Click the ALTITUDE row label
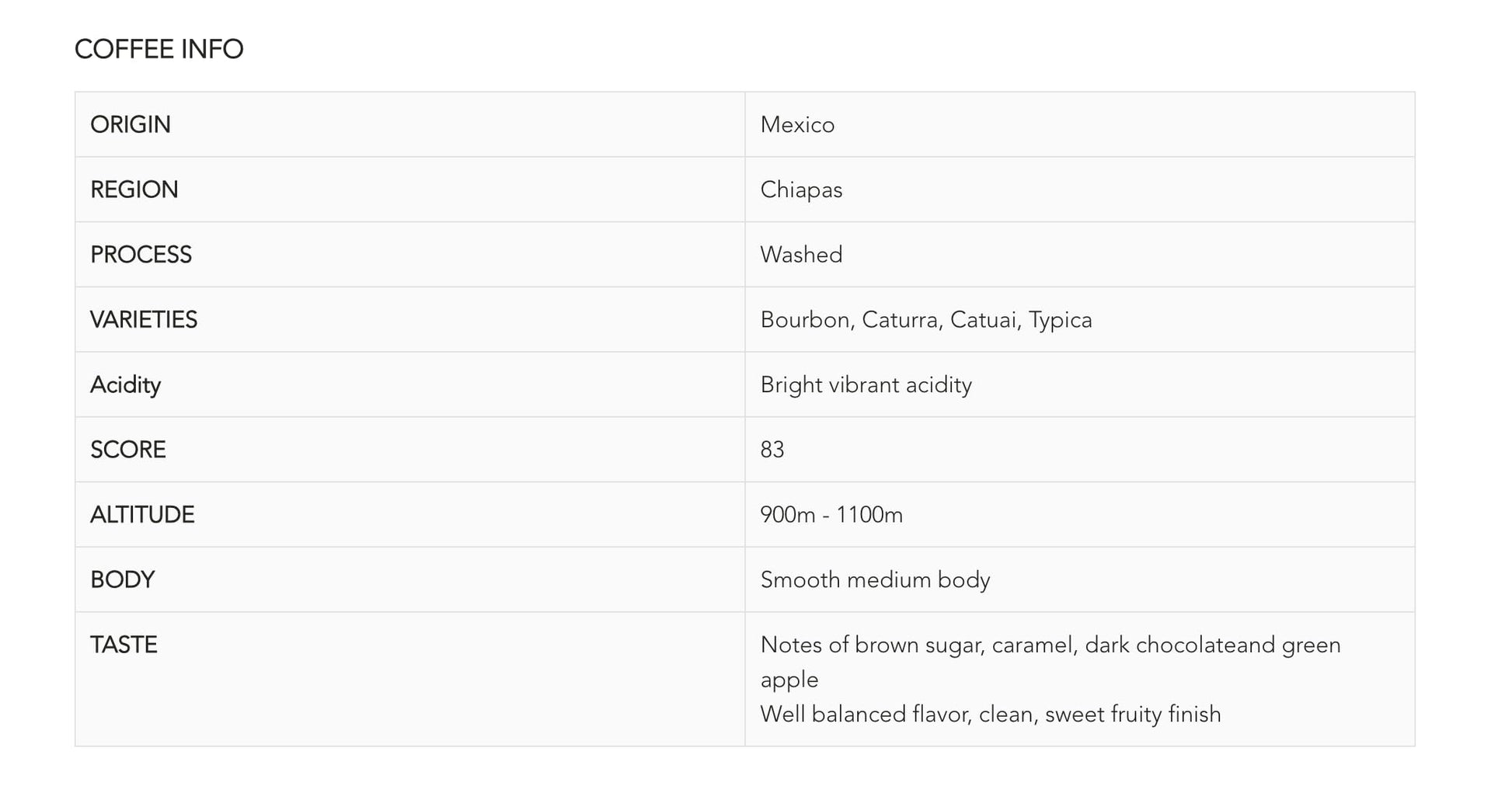Screen dimensions: 1512x786 click(142, 515)
